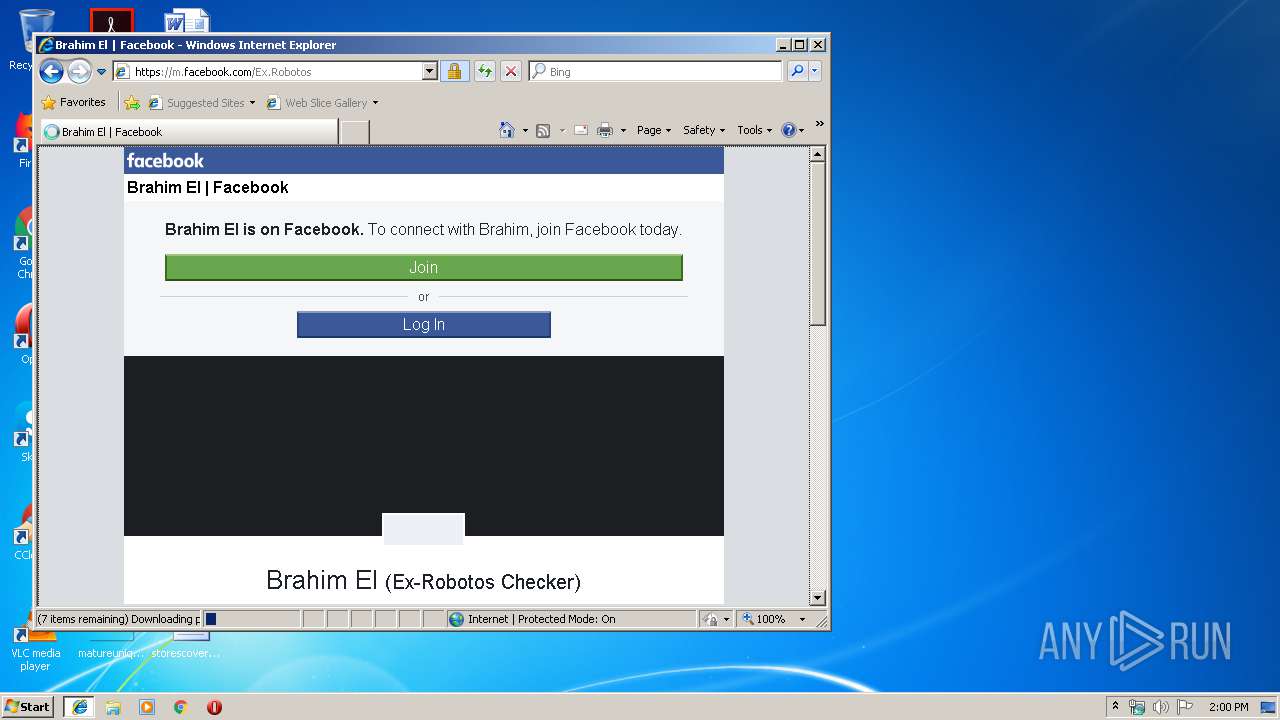Viewport: 1280px width, 720px height.
Task: Click the search magnifier button
Action: tap(797, 72)
